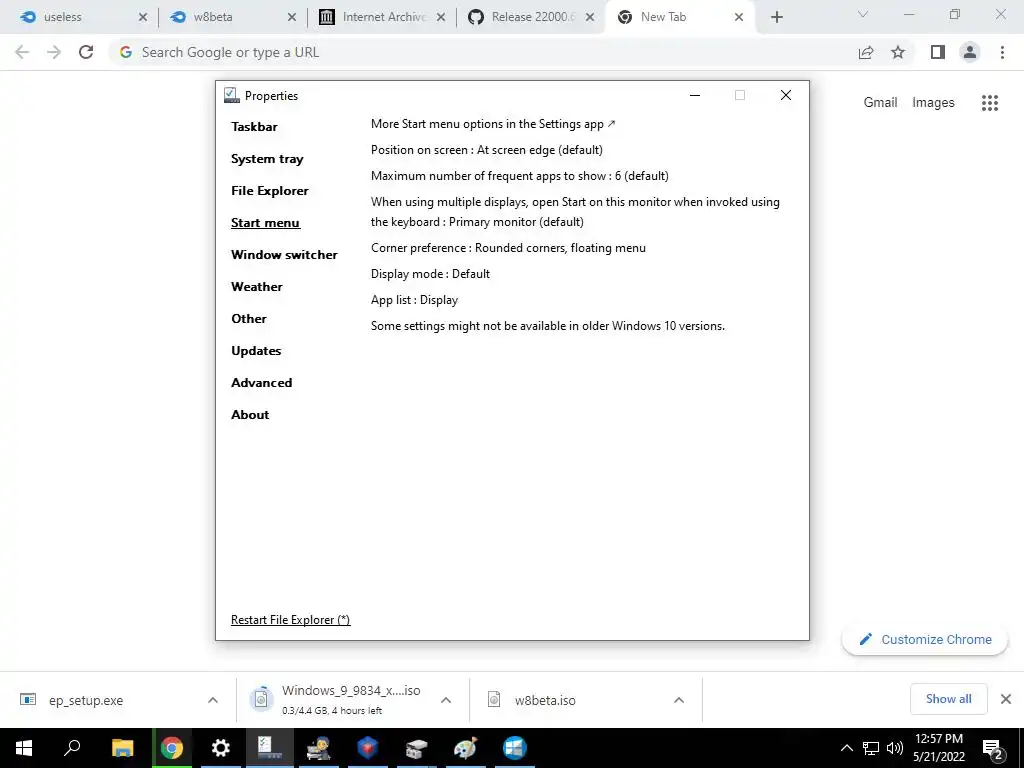Go back in Chrome

22,52
